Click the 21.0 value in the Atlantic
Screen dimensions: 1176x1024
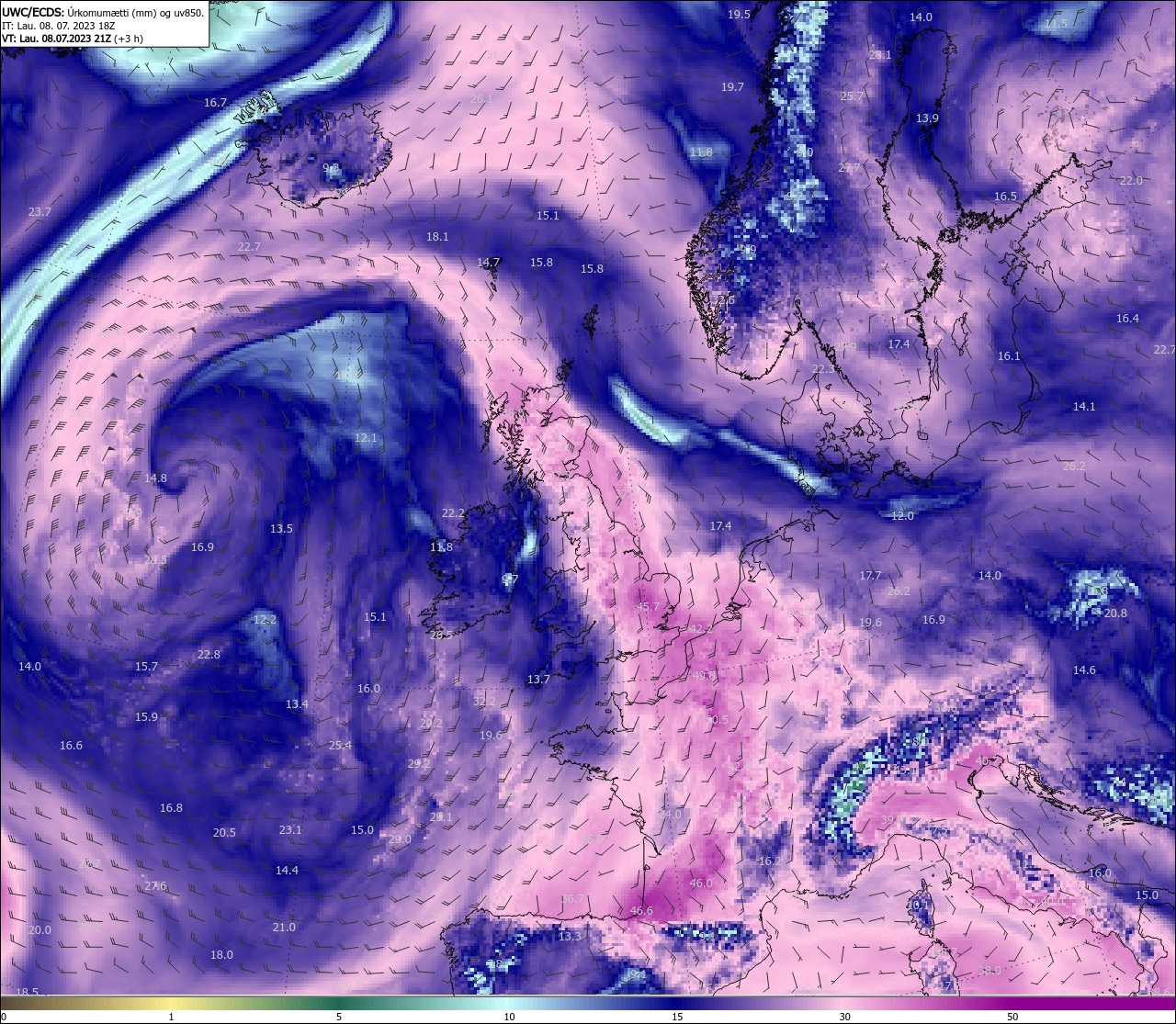284,928
